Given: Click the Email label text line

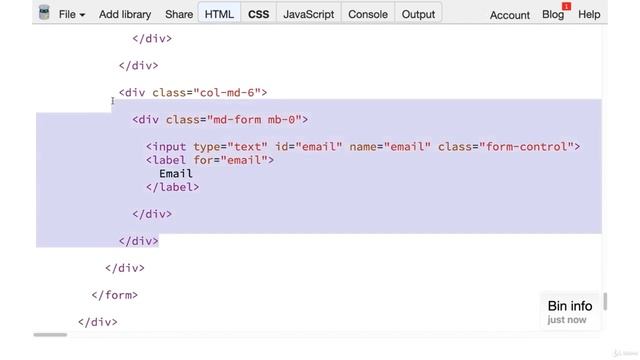Looking at the screenshot, I should pyautogui.click(x=176, y=173).
